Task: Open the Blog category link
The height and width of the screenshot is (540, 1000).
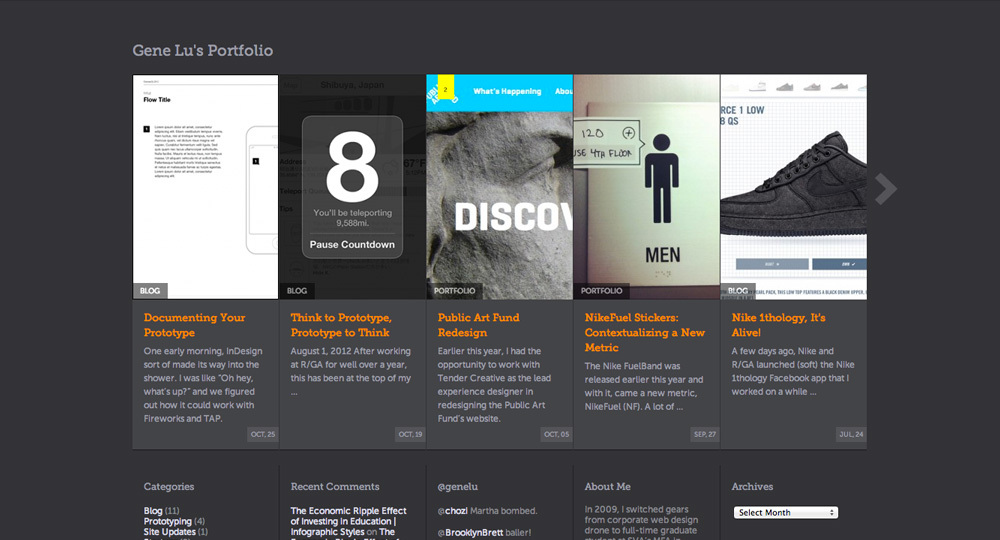Action: [153, 511]
